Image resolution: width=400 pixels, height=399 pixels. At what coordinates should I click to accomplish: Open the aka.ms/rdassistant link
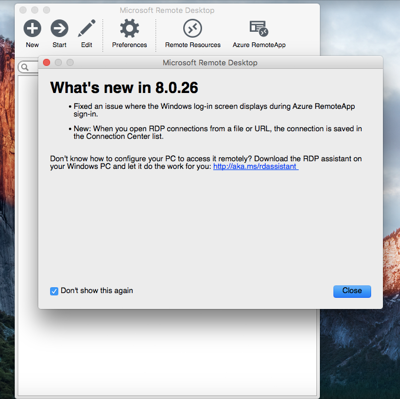click(256, 166)
